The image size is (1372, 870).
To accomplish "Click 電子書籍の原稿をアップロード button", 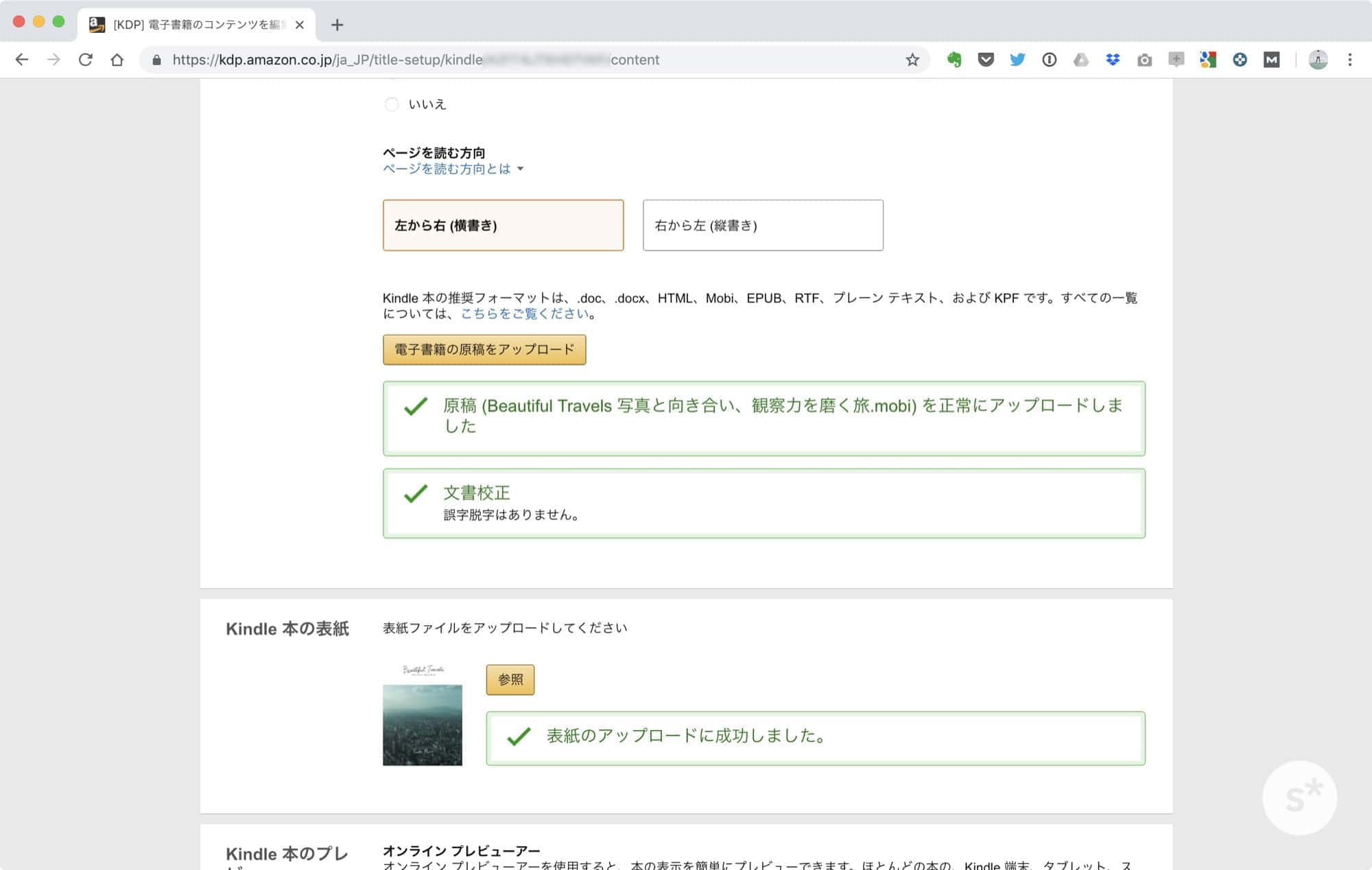I will click(484, 349).
